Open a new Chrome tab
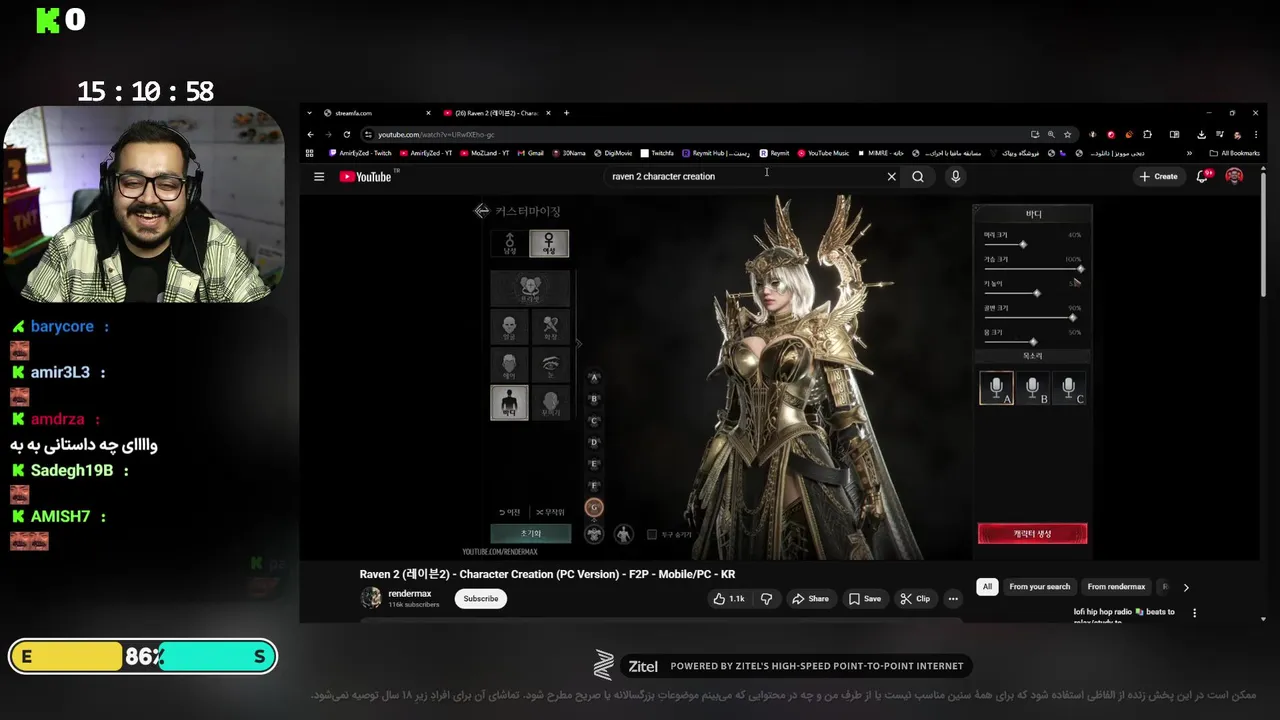 (x=566, y=113)
